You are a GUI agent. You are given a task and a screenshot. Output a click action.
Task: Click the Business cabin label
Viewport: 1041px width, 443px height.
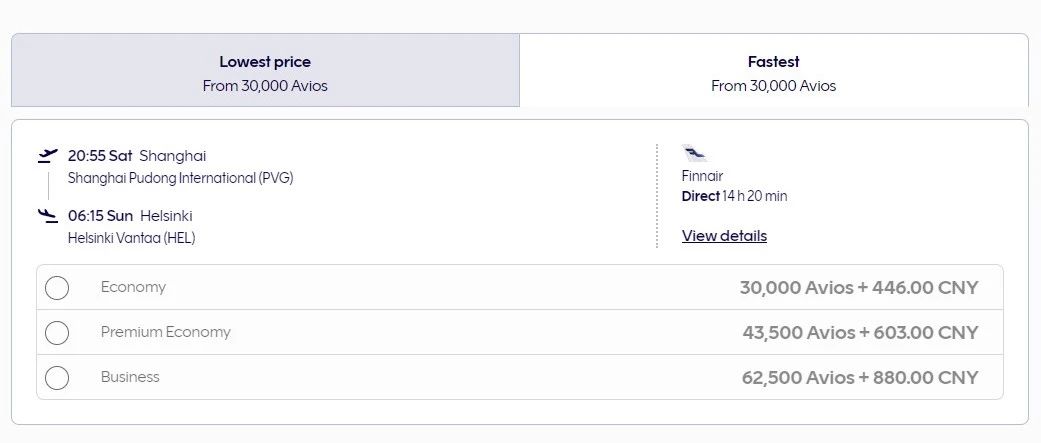click(x=130, y=377)
